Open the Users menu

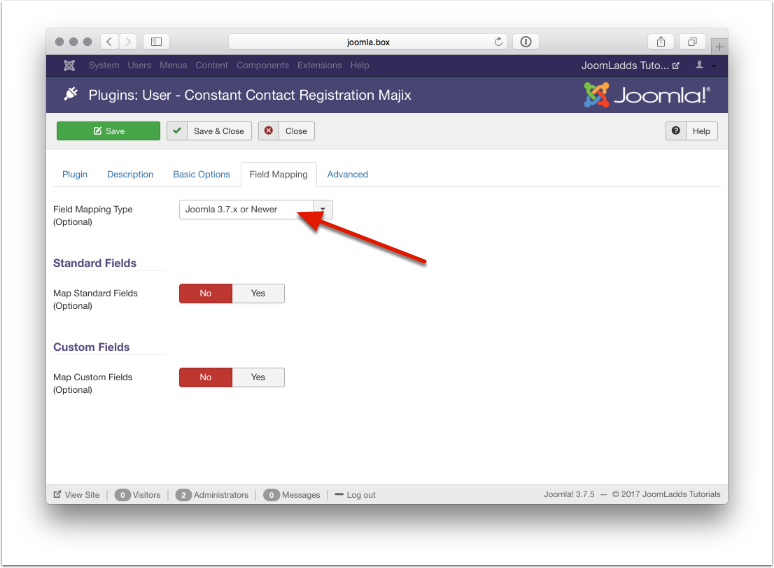click(139, 65)
